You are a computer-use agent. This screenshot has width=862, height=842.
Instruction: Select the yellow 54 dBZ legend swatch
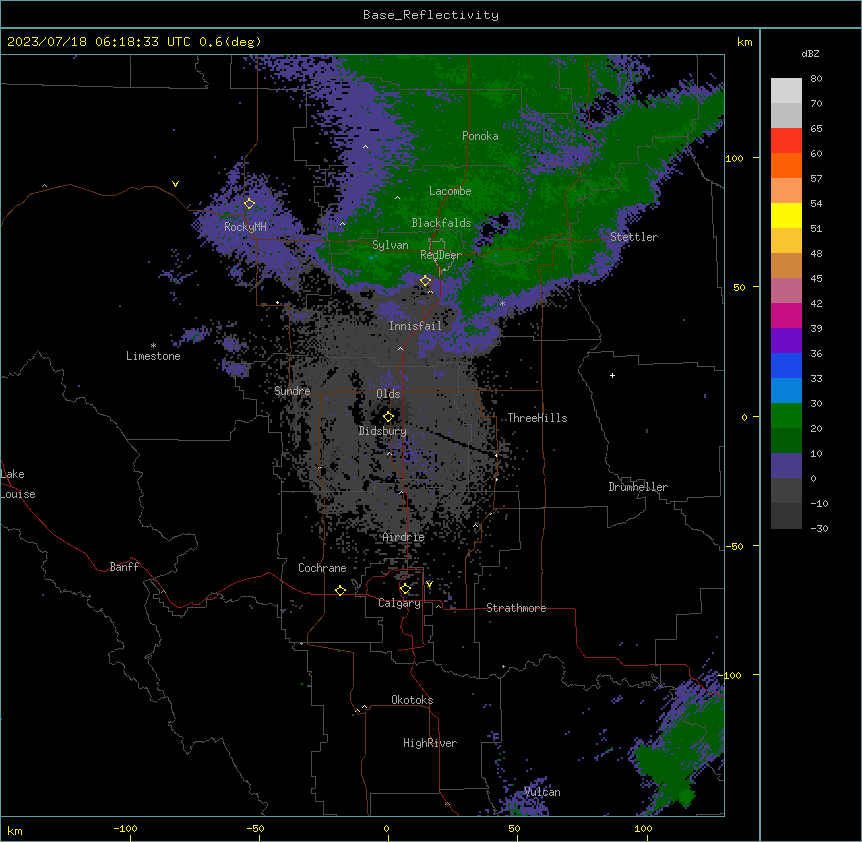[786, 215]
